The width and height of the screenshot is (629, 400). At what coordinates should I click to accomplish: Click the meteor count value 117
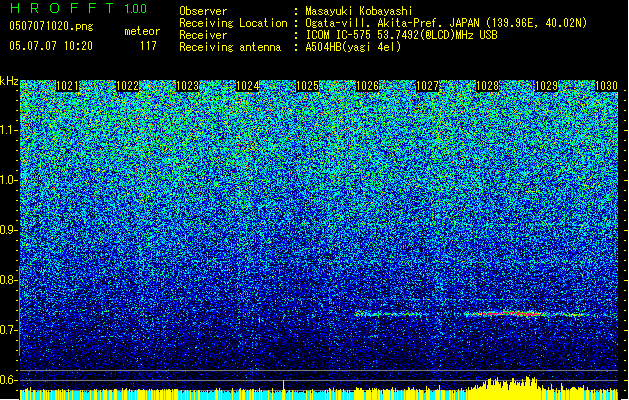click(148, 46)
